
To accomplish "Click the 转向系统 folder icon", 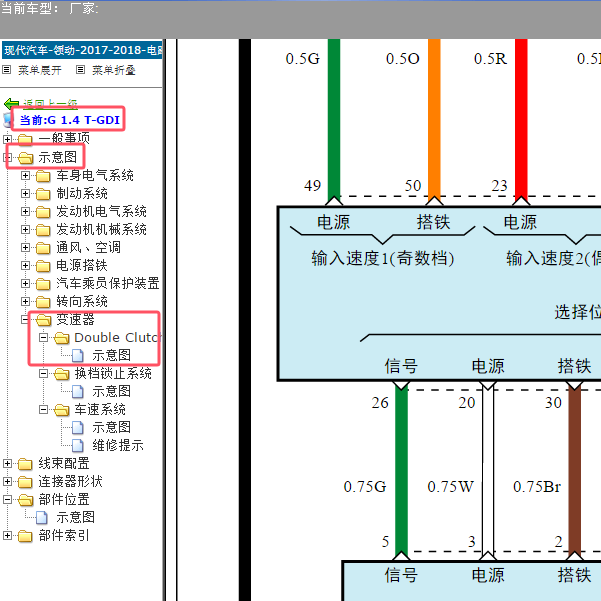I will (x=43, y=302).
